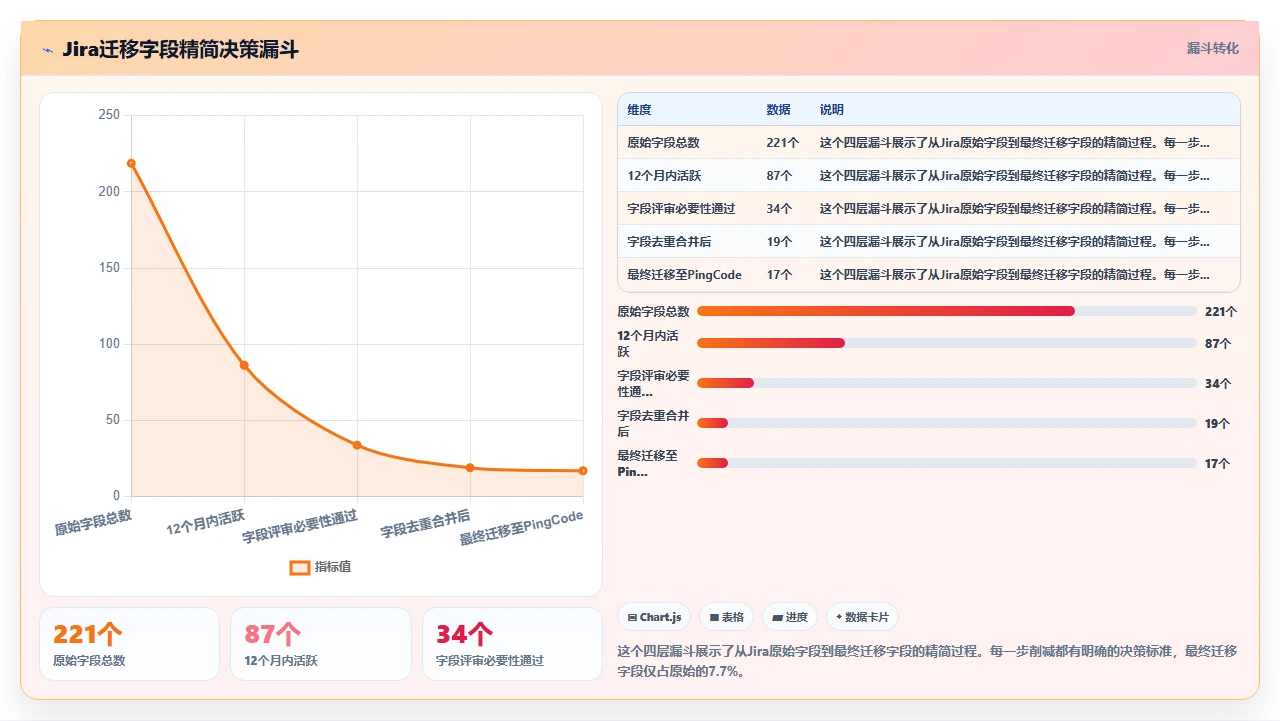Click the 最终迁移至PingCode data point on the chart
Image resolution: width=1280 pixels, height=721 pixels.
tap(583, 471)
